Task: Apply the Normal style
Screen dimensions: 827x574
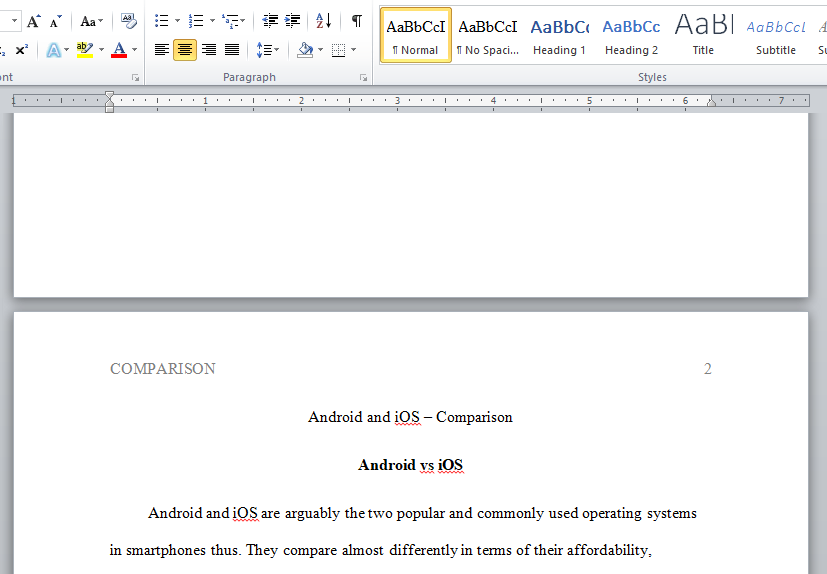Action: point(416,35)
